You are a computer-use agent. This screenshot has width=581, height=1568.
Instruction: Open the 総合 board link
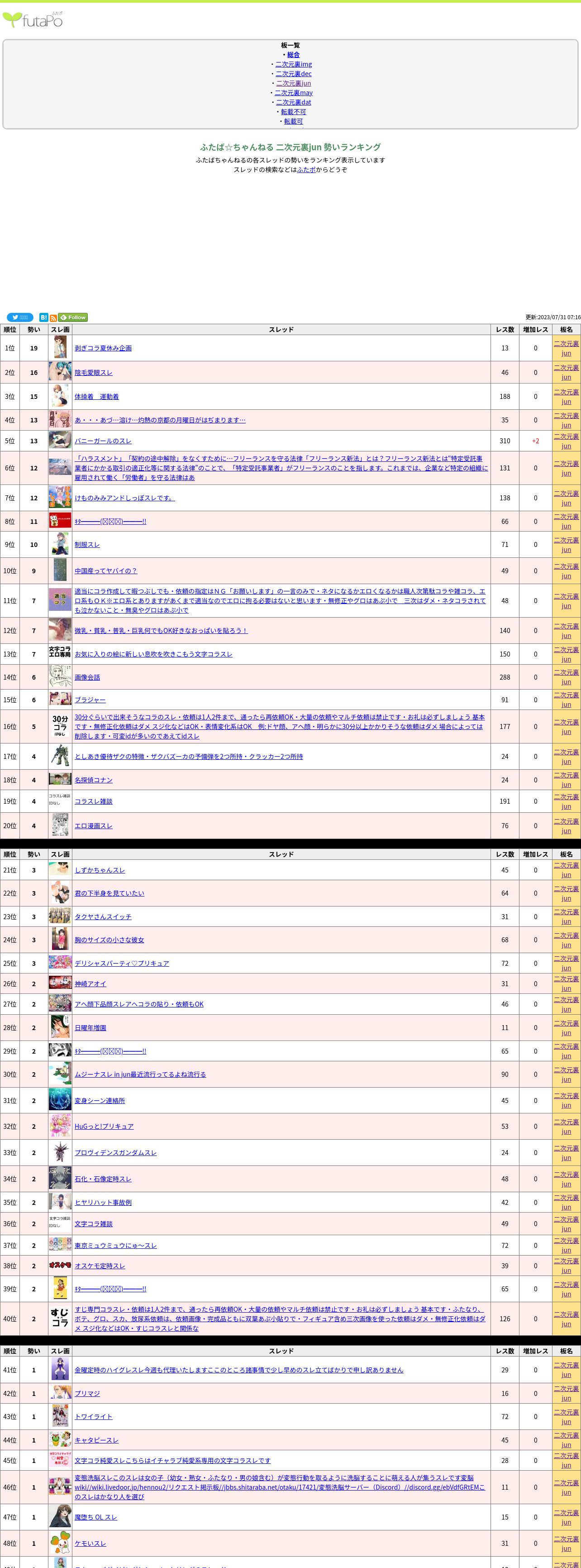pos(293,55)
